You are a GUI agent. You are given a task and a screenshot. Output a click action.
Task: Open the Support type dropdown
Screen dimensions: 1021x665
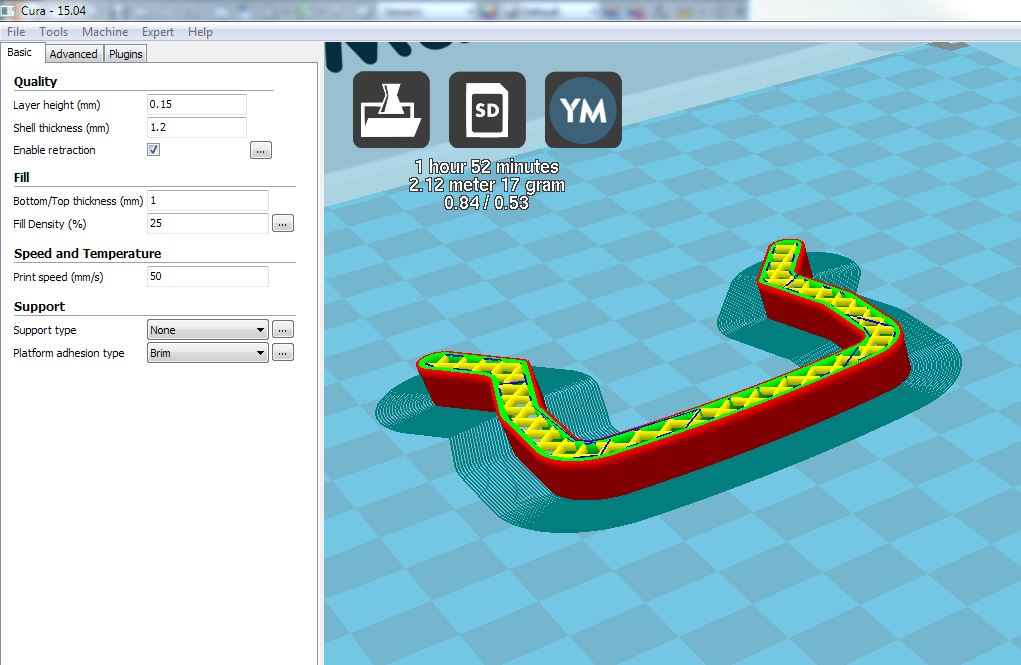point(207,329)
